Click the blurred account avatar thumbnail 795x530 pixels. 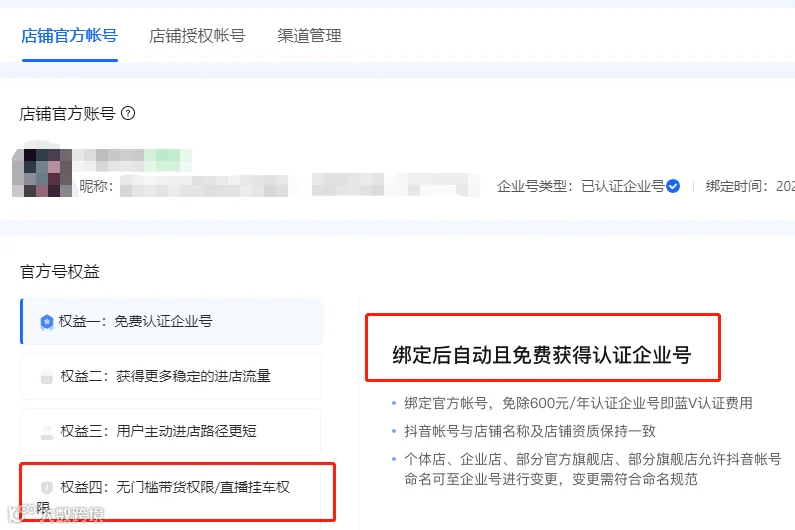42,173
